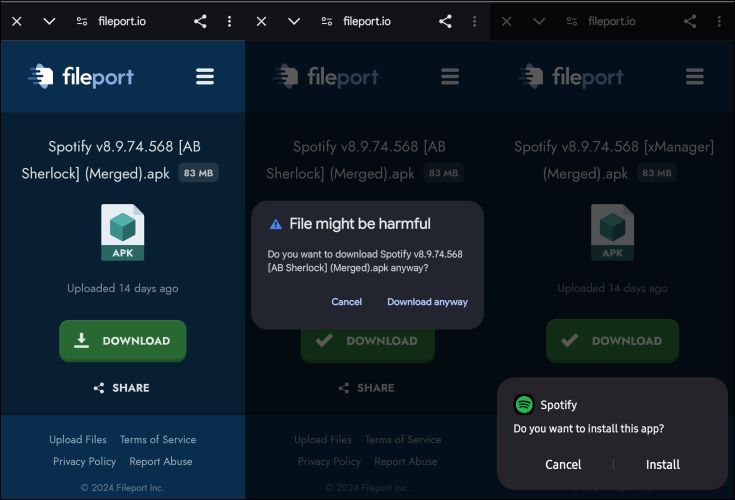Expand the chevron in the middle panel header
735x500 pixels.
click(294, 22)
